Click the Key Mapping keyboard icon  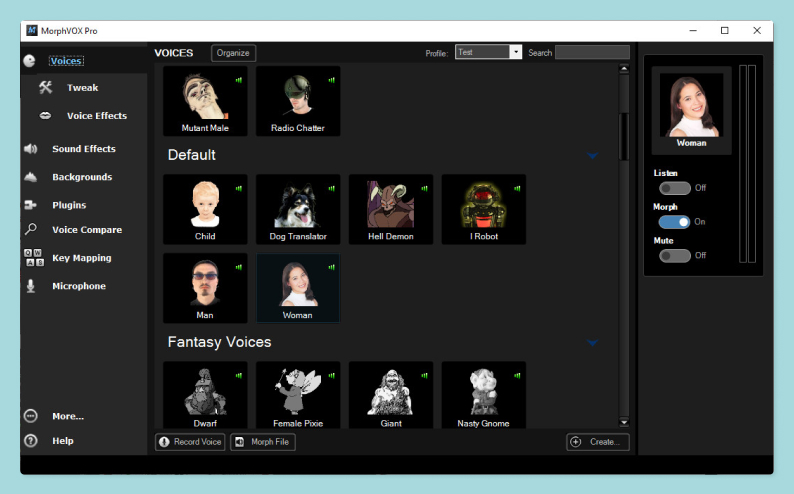pos(34,258)
